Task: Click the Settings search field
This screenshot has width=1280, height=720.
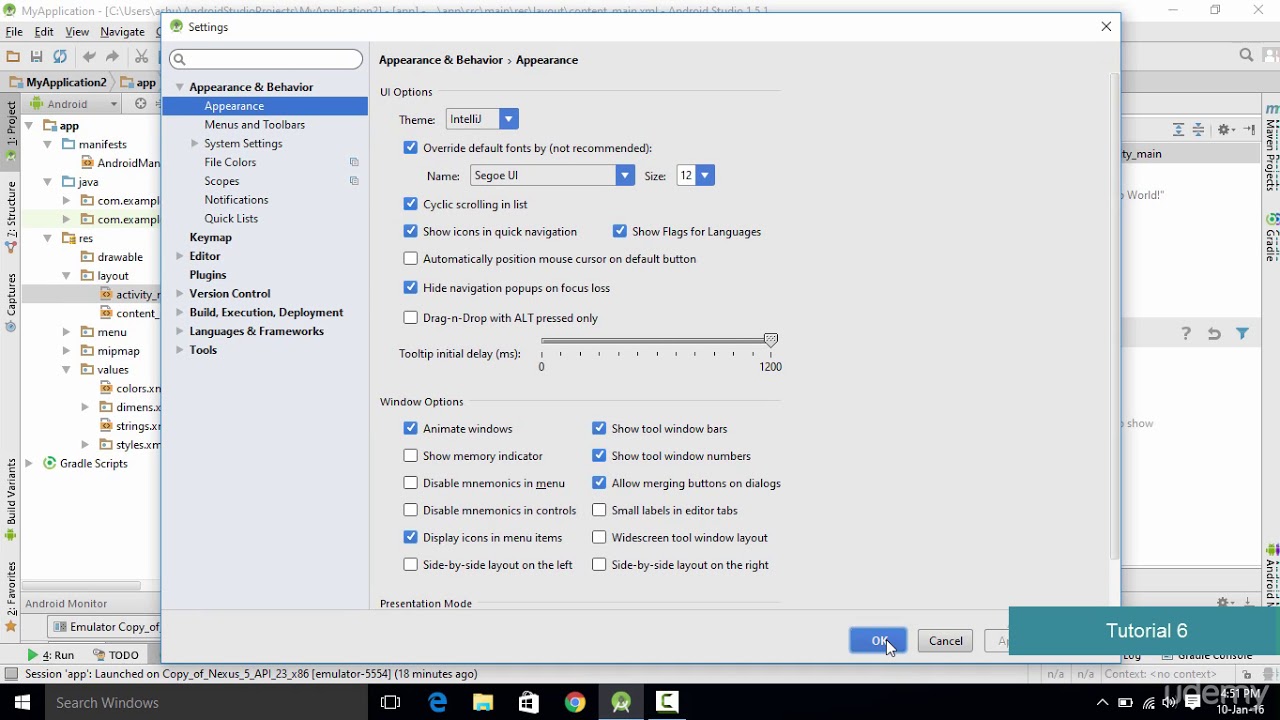Action: (x=266, y=59)
